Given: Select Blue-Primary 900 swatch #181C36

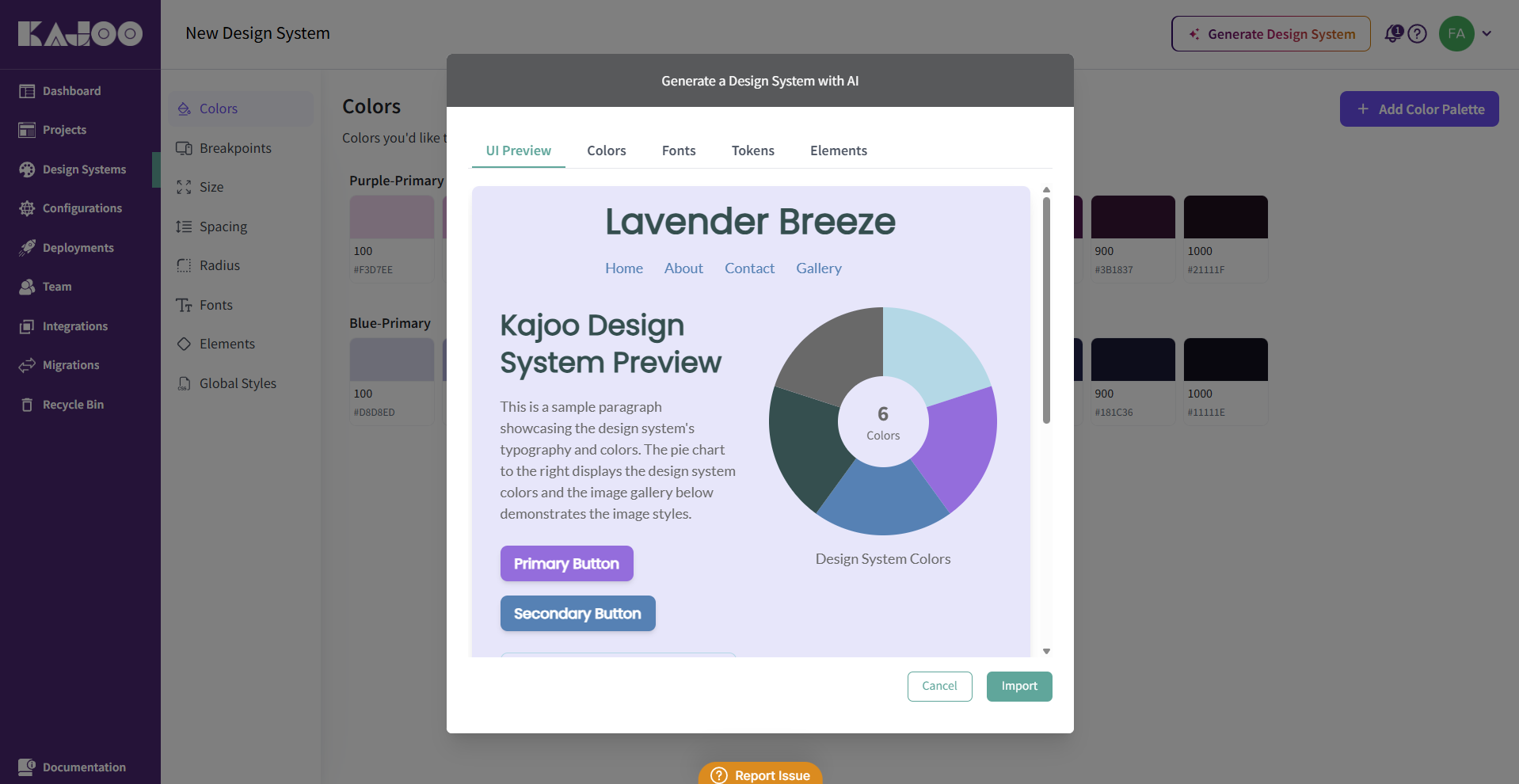Looking at the screenshot, I should pos(1133,360).
